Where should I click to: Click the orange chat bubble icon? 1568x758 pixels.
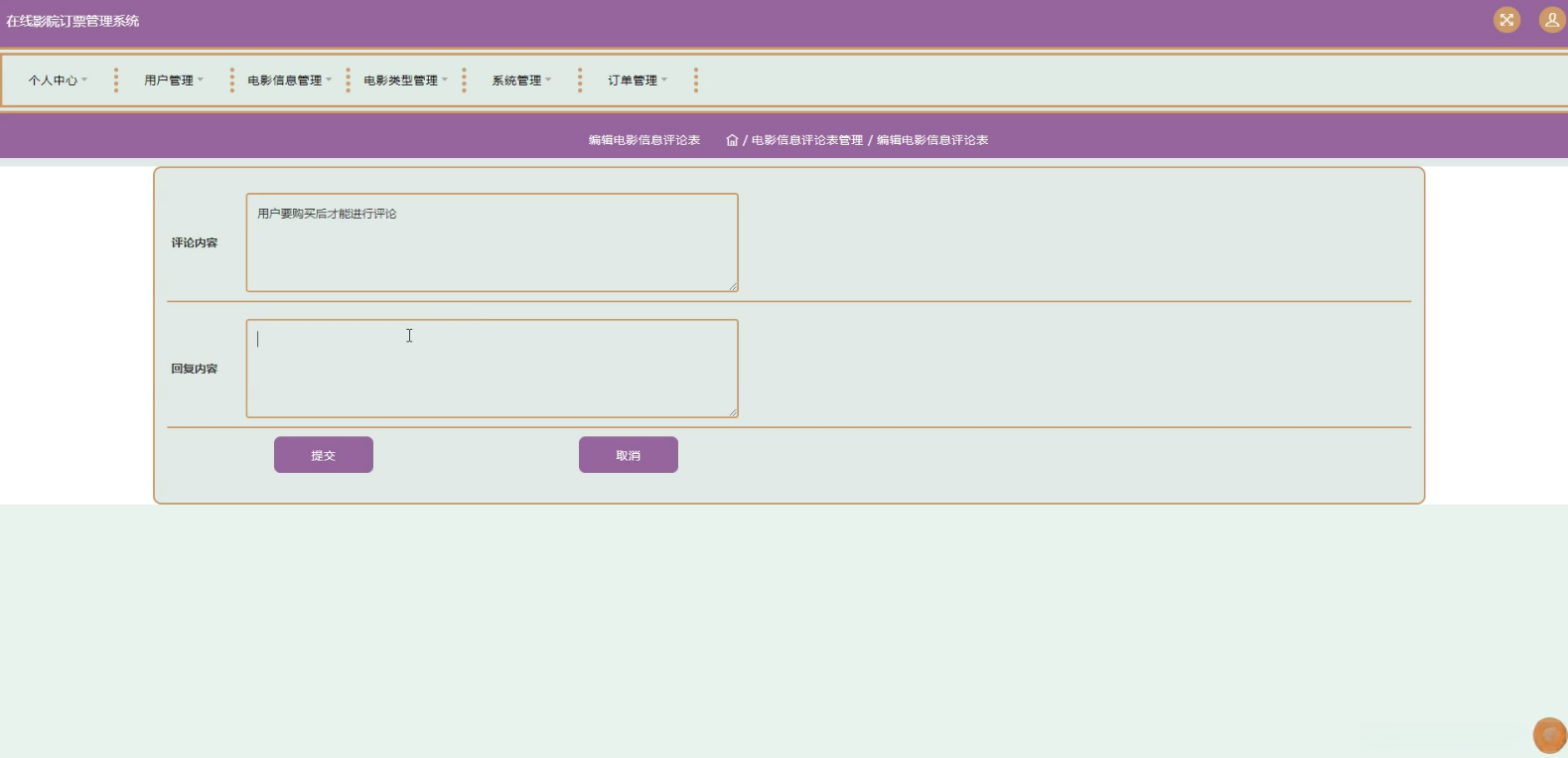1549,735
